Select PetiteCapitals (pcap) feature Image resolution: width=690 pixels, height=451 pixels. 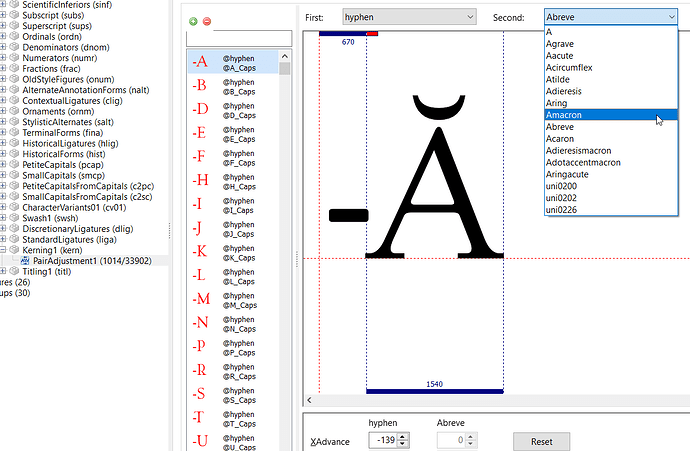63,165
